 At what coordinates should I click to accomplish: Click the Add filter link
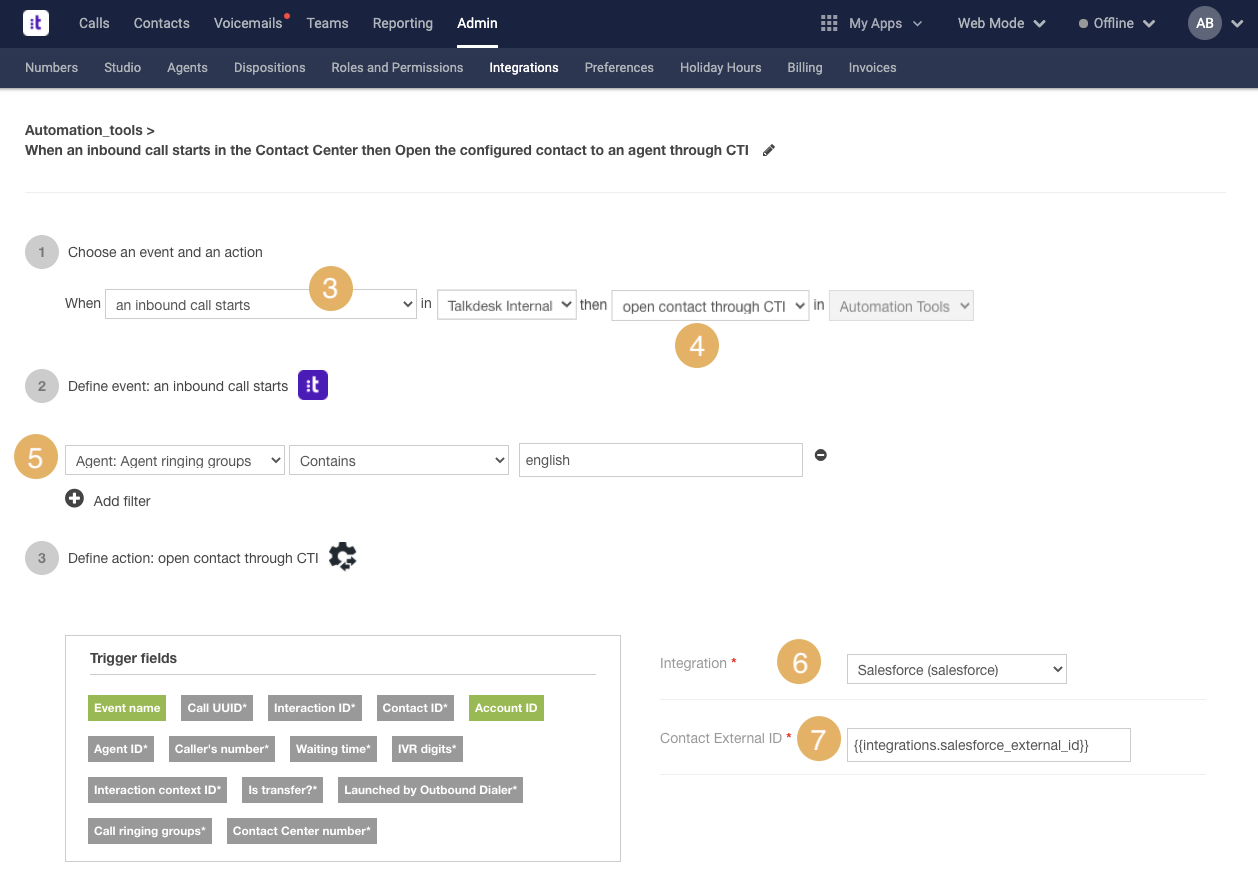(122, 501)
